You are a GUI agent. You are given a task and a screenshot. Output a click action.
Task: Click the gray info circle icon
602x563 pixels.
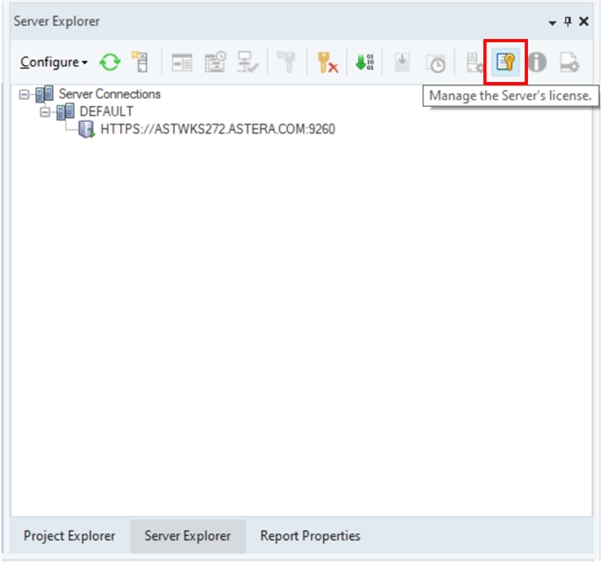pos(537,62)
